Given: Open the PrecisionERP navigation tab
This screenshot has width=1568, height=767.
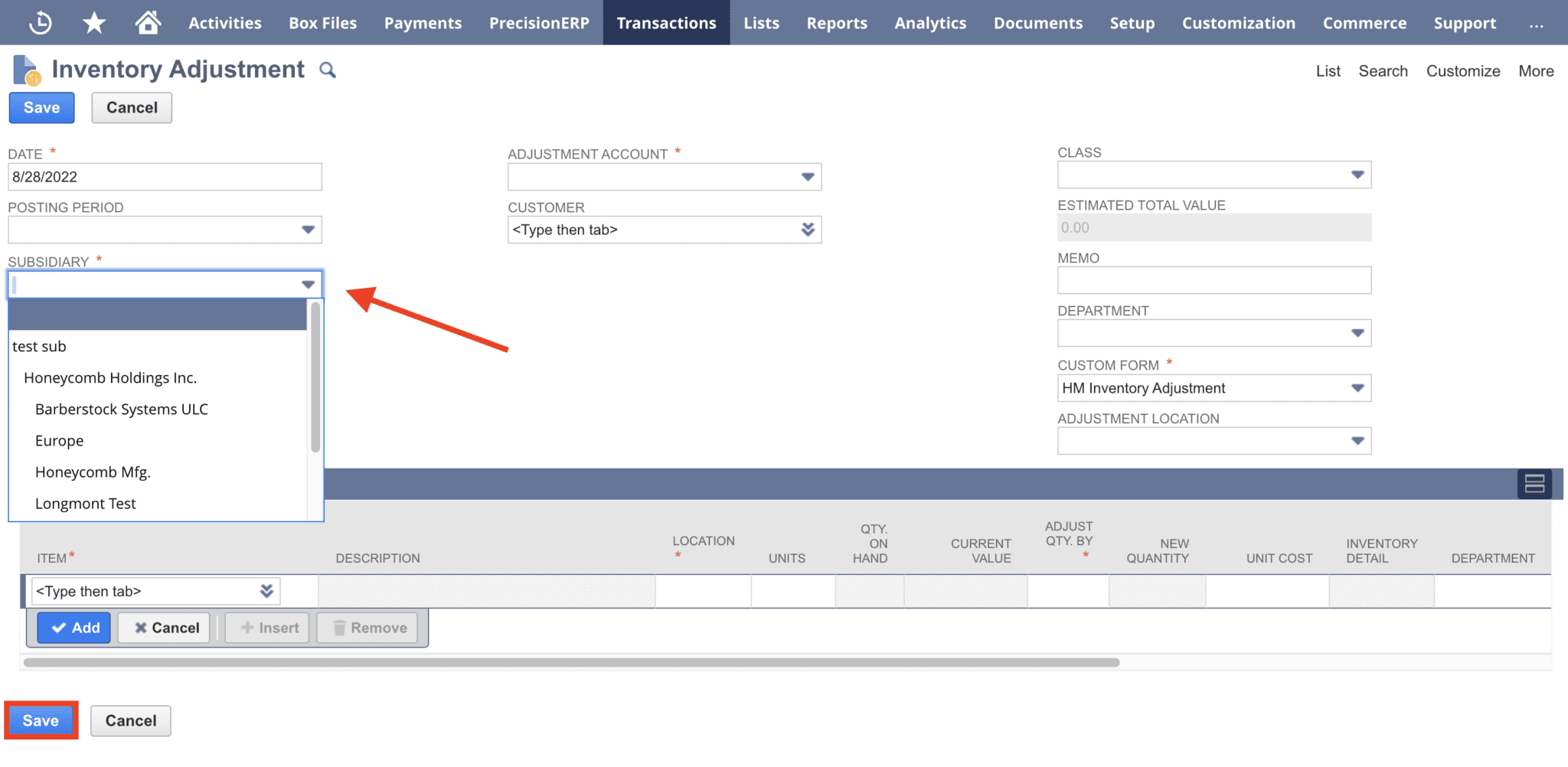Looking at the screenshot, I should pos(539,22).
